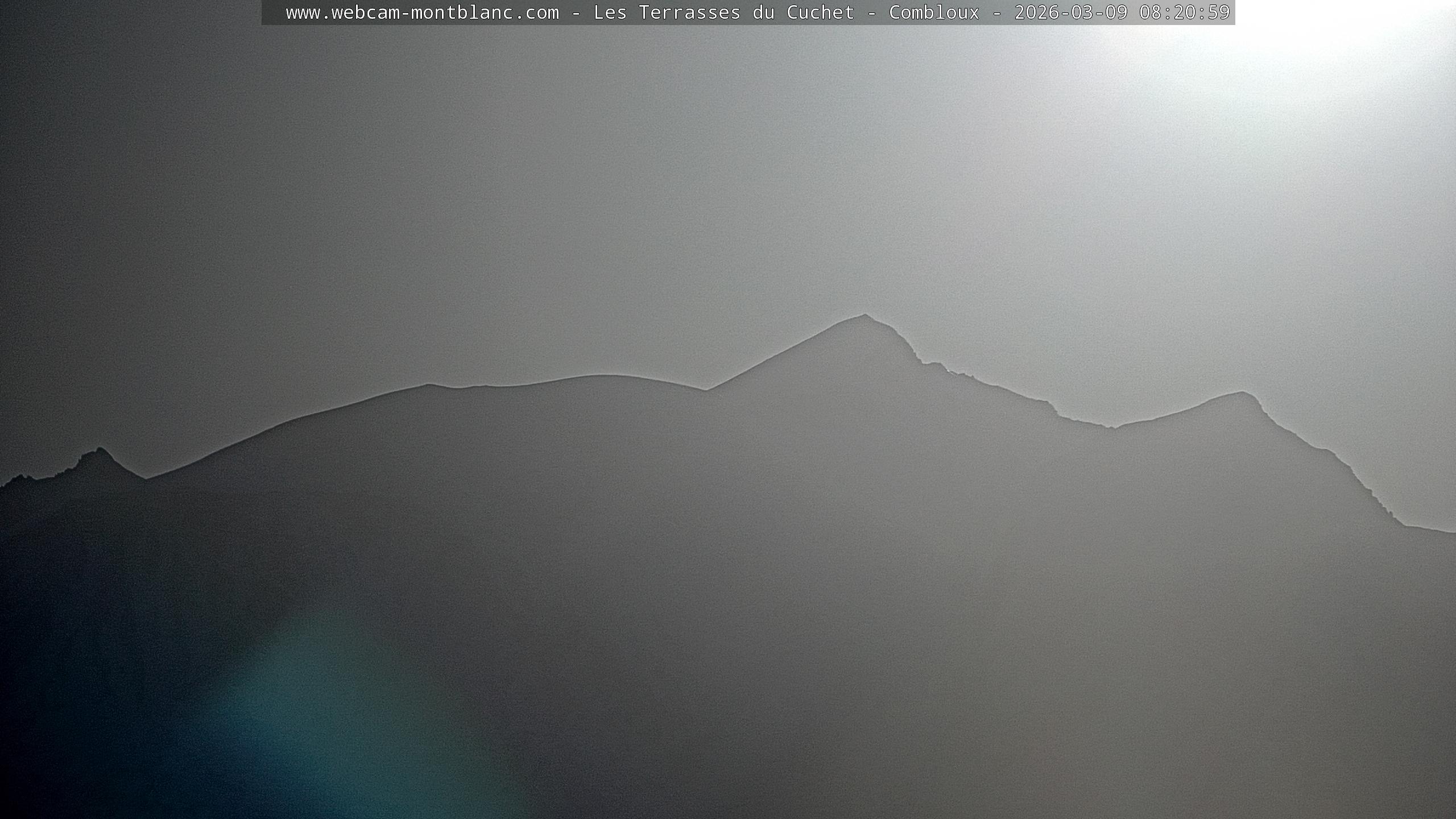Click the www.webcam-montblanc.com URL text
This screenshot has width=1456, height=819.
coord(422,13)
